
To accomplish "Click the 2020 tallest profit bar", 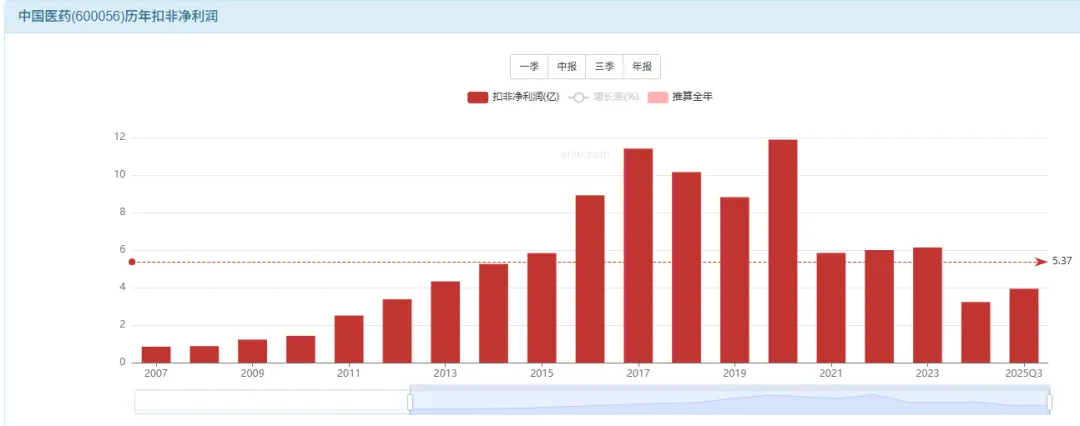I will click(x=783, y=251).
